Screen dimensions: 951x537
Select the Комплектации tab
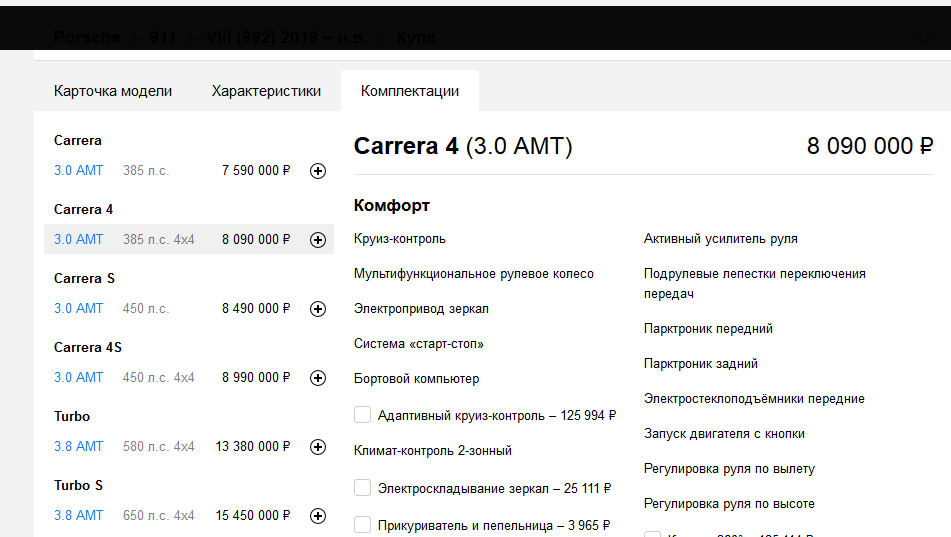[410, 91]
